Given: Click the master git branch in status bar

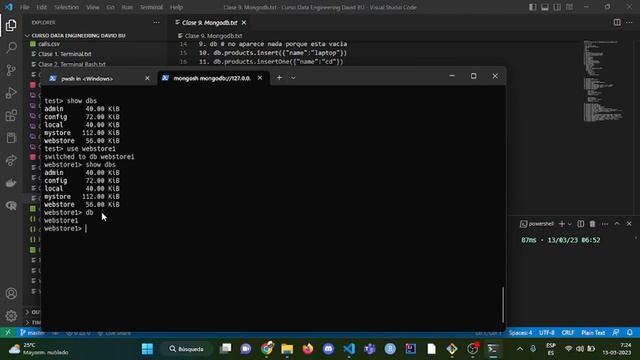Looking at the screenshot, I should 32,333.
